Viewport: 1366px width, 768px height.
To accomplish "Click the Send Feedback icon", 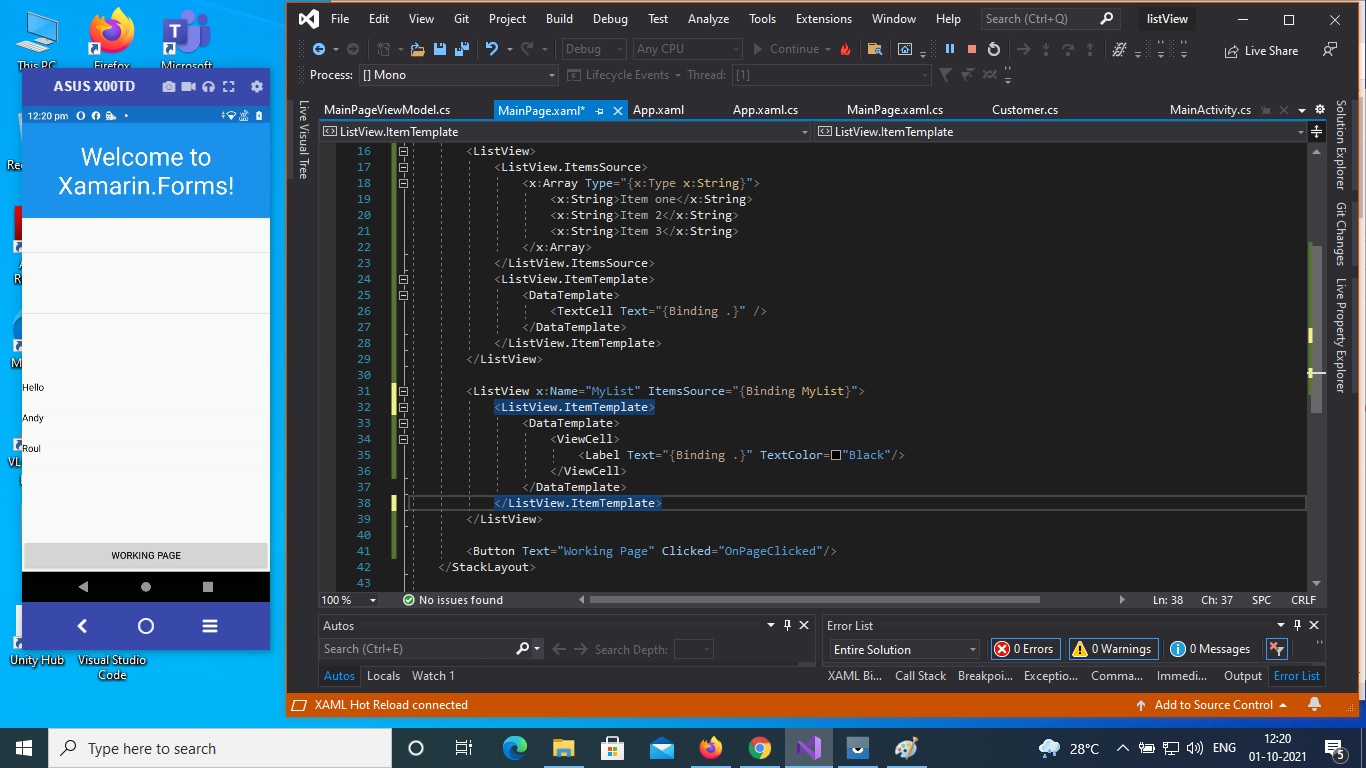I will pyautogui.click(x=1330, y=49).
